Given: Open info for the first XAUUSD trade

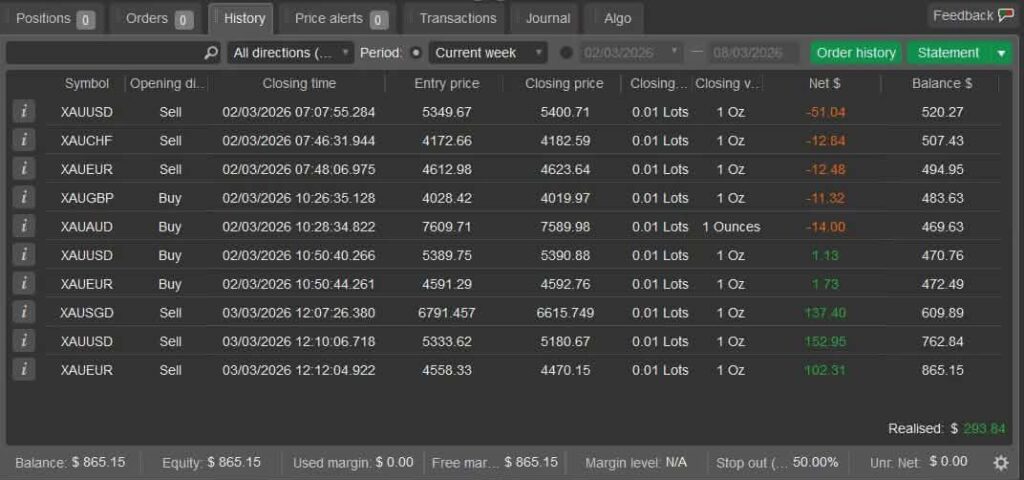Looking at the screenshot, I should pos(23,112).
